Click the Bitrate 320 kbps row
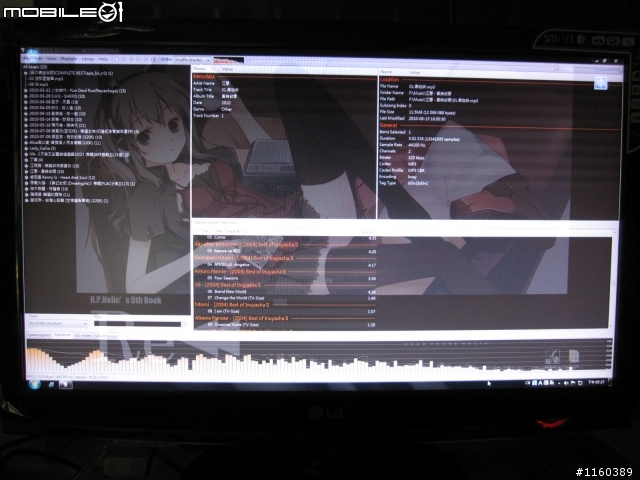This screenshot has width=640, height=480. pyautogui.click(x=499, y=158)
